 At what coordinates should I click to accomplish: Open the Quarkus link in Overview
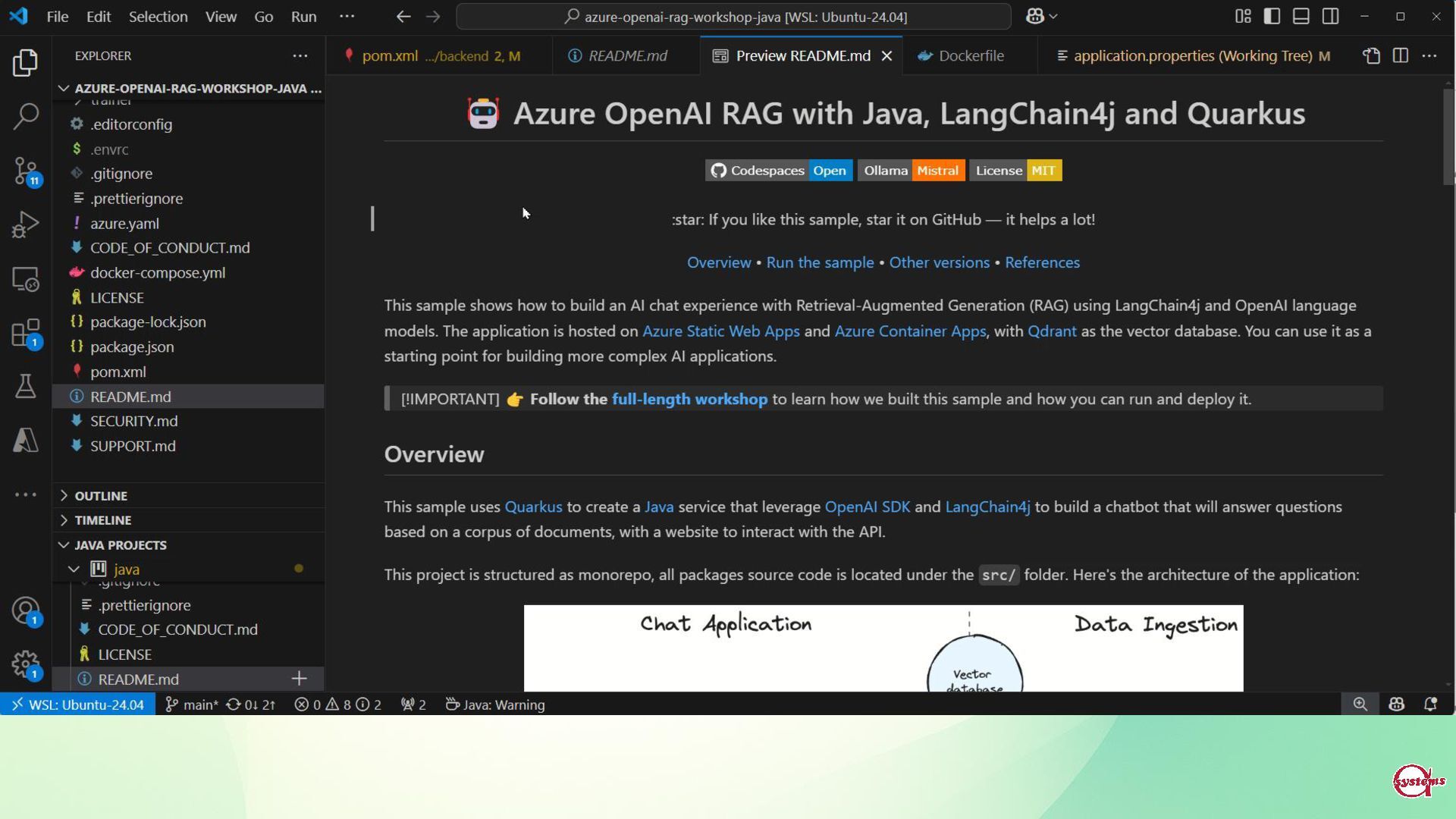[533, 507]
